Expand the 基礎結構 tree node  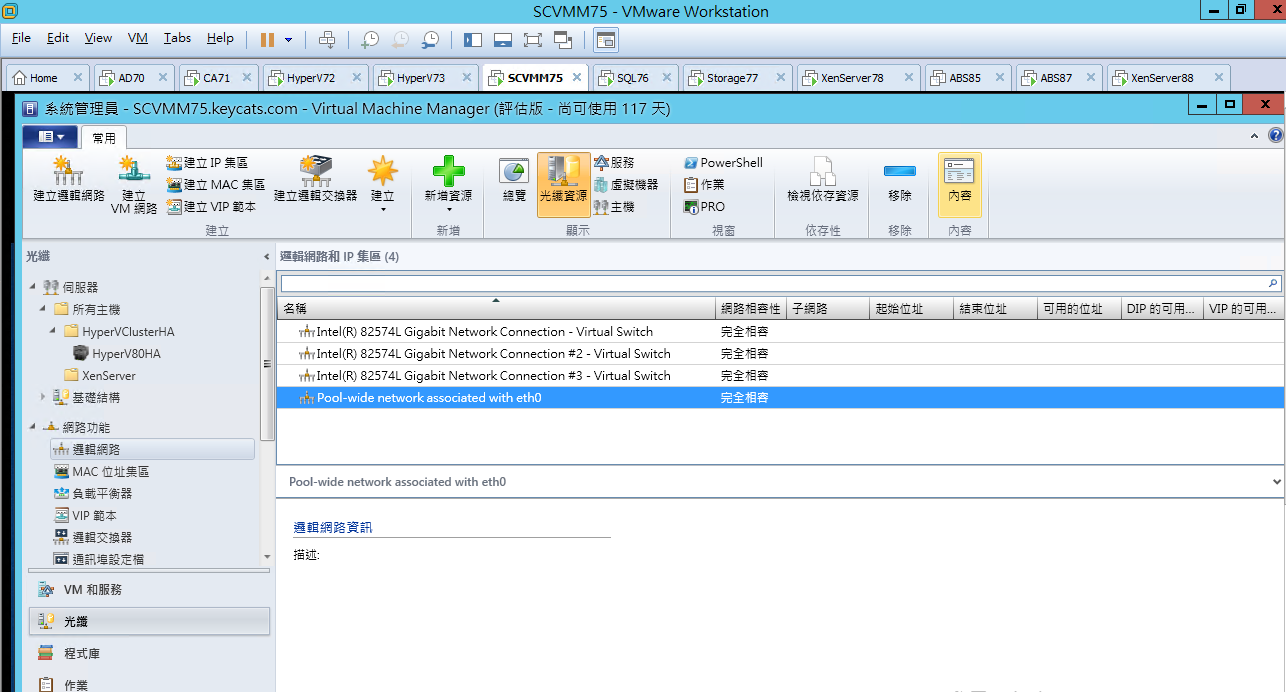click(x=43, y=397)
